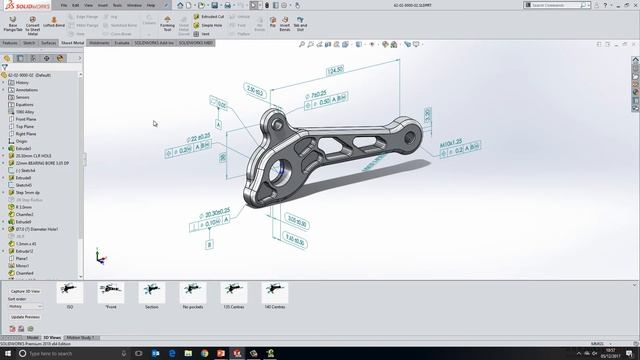Select the Front Plane tree item
Image resolution: width=640 pixels, height=360 pixels.
26,119
